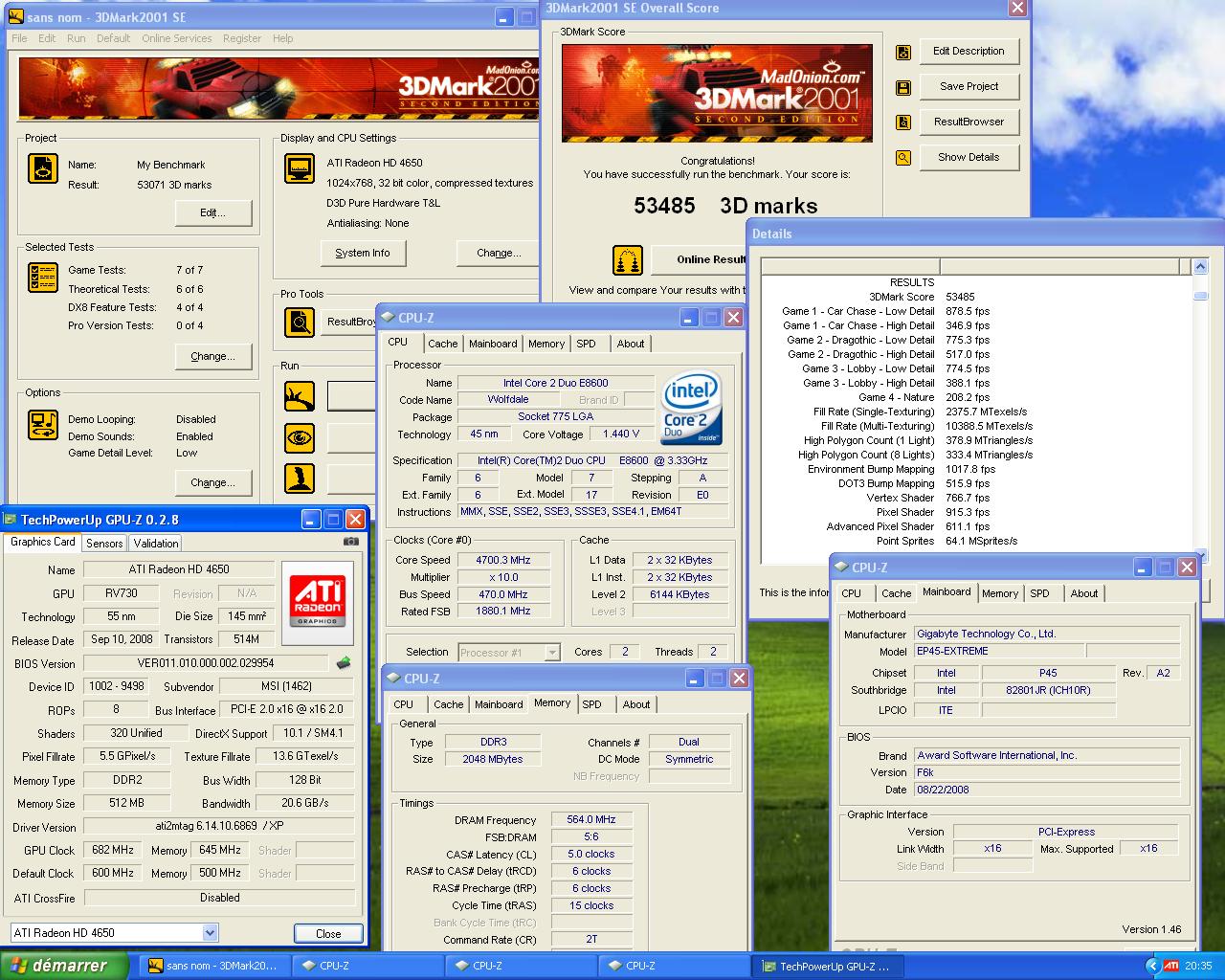
Task: Click the BIOS save icon in GPU-Z
Action: tap(344, 662)
